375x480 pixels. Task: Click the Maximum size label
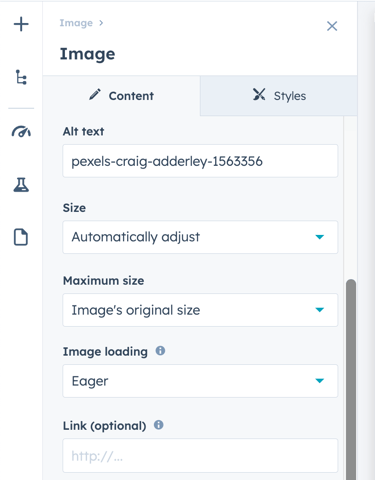(103, 281)
